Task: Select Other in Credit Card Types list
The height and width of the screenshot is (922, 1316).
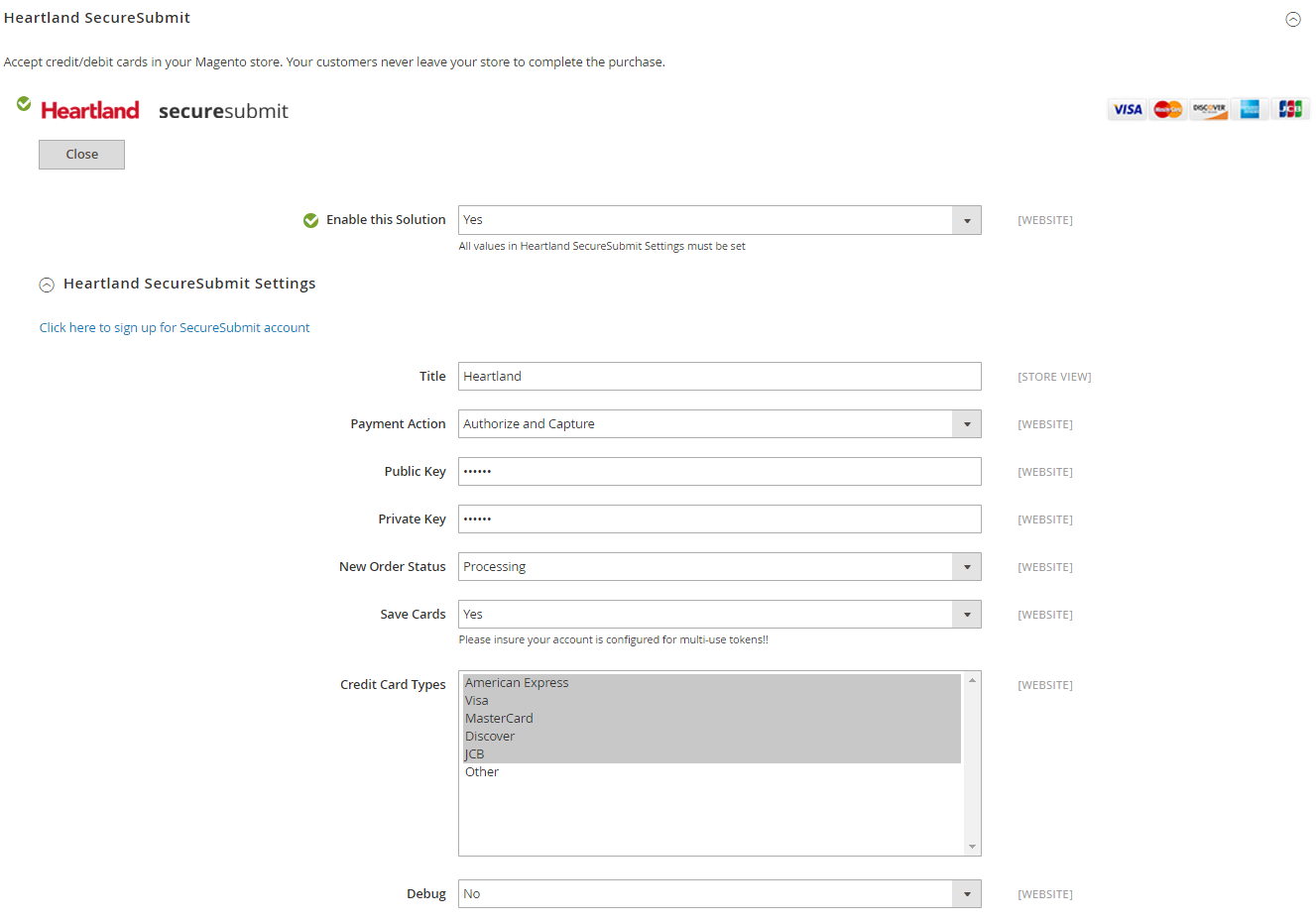Action: pyautogui.click(x=711, y=772)
